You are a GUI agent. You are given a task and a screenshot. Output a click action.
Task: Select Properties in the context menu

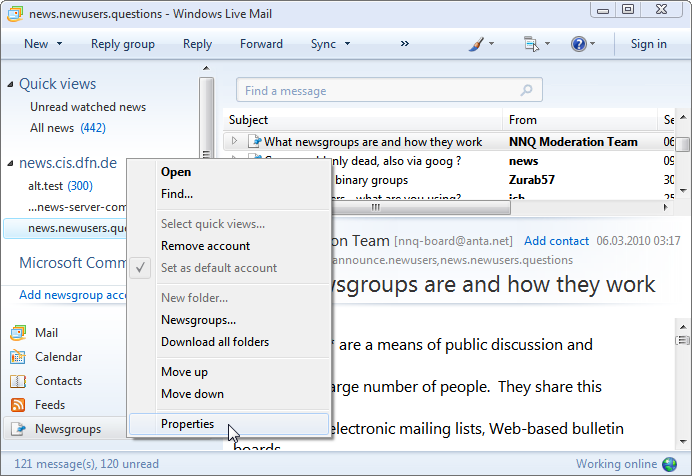tap(187, 424)
